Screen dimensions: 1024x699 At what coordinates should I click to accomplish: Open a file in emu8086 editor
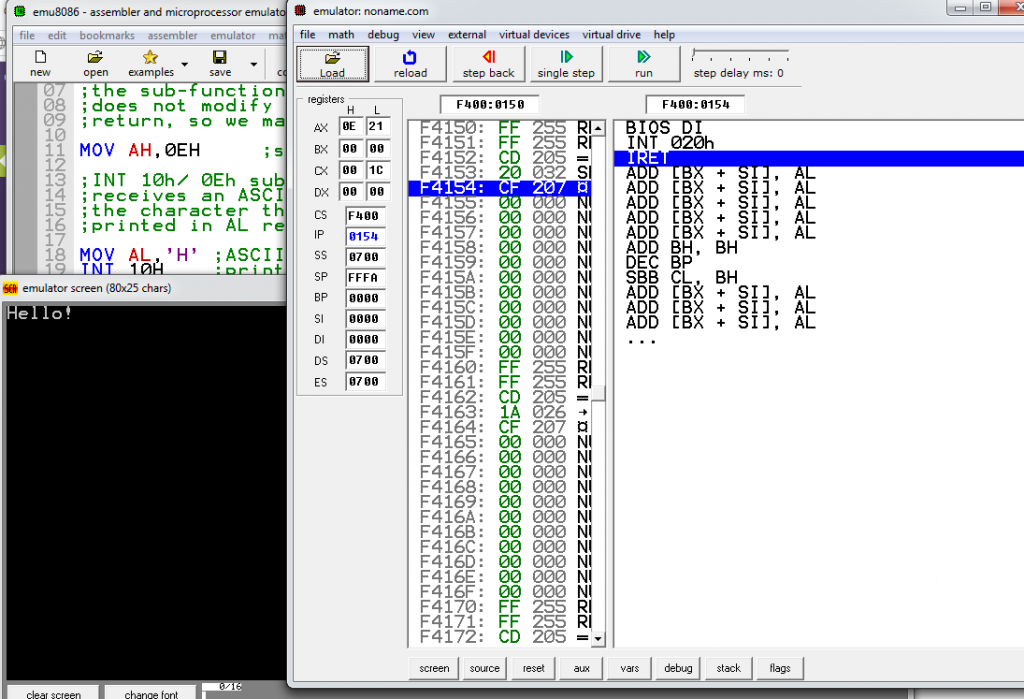[95, 63]
